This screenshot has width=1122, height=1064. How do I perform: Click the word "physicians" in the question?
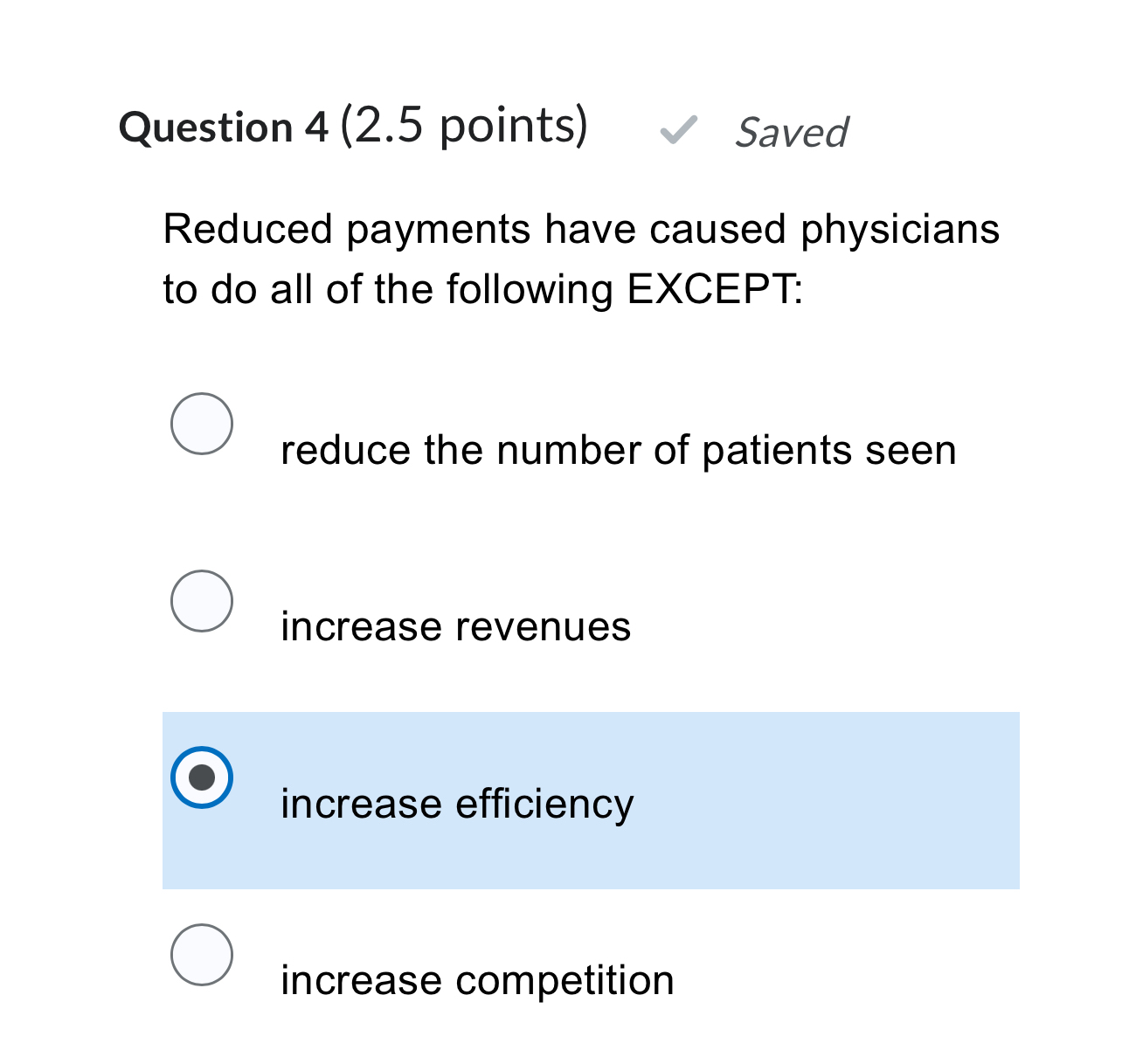(x=900, y=230)
